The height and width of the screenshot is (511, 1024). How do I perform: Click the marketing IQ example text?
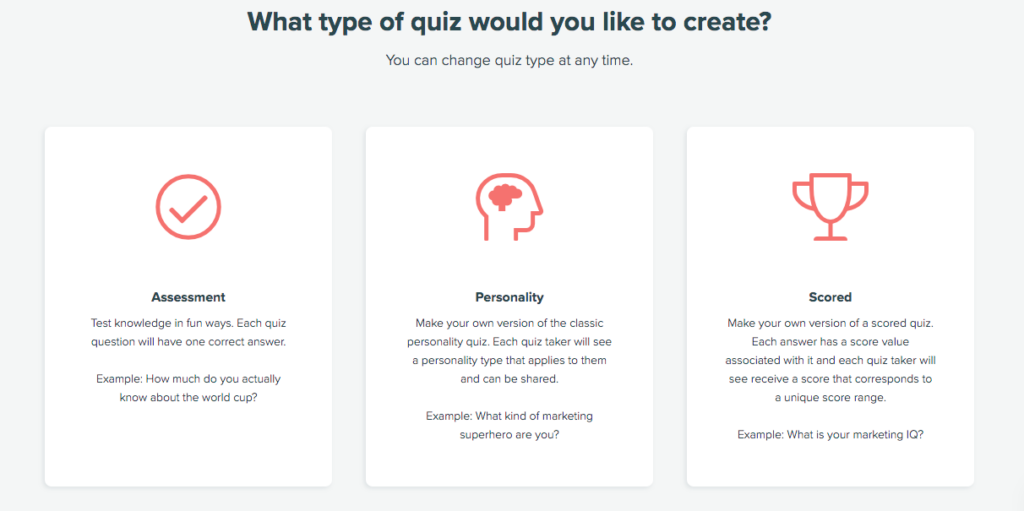pyautogui.click(x=830, y=435)
